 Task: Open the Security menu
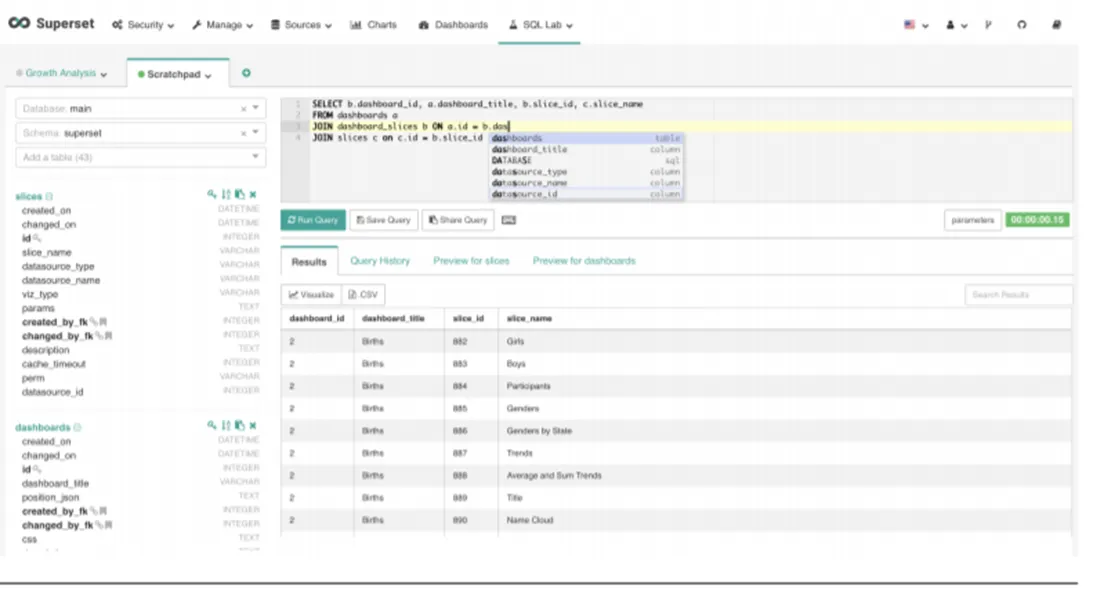(143, 25)
